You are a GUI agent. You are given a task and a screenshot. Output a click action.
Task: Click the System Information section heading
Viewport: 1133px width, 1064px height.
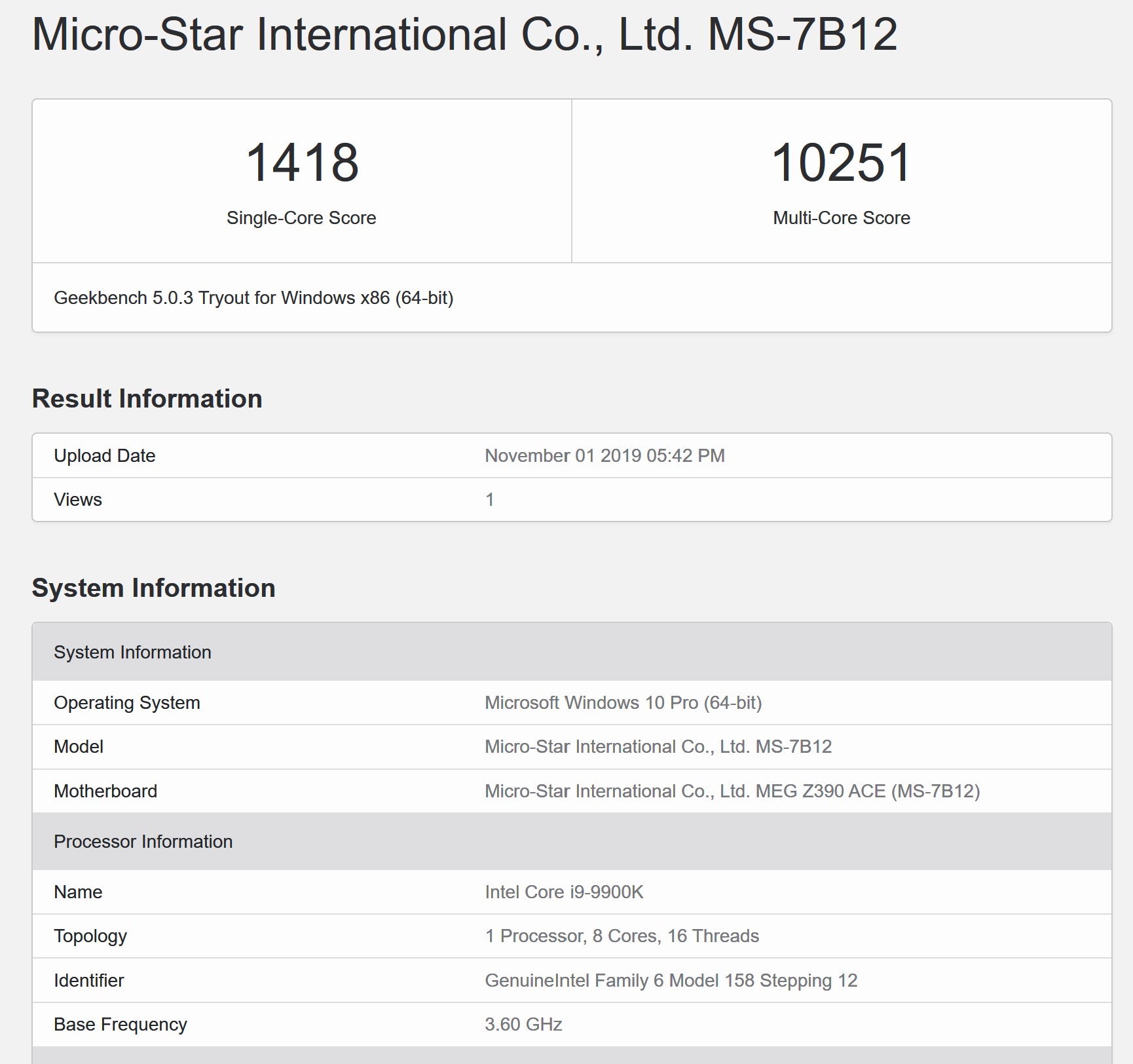pyautogui.click(x=154, y=588)
